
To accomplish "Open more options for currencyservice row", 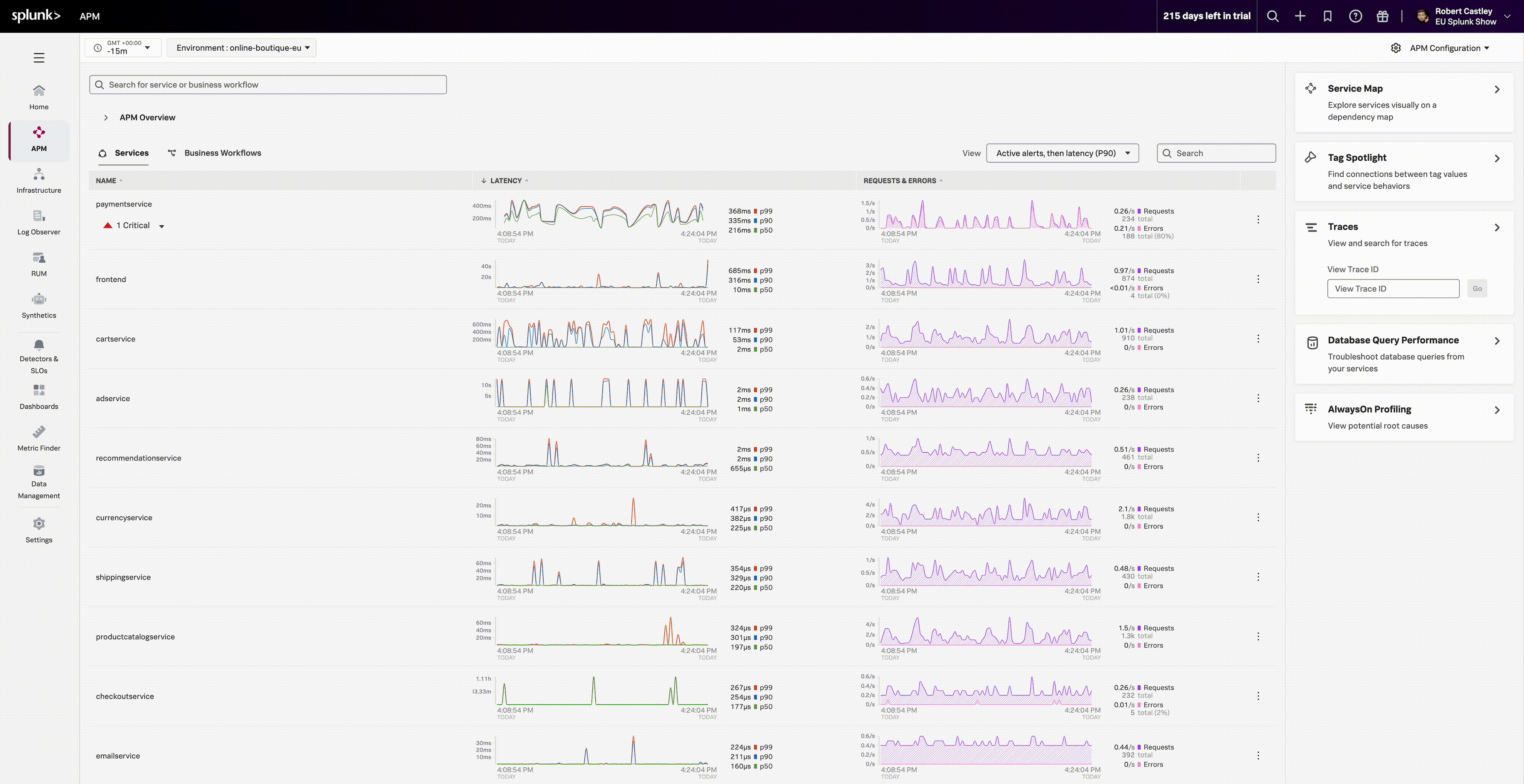I will 1258,517.
